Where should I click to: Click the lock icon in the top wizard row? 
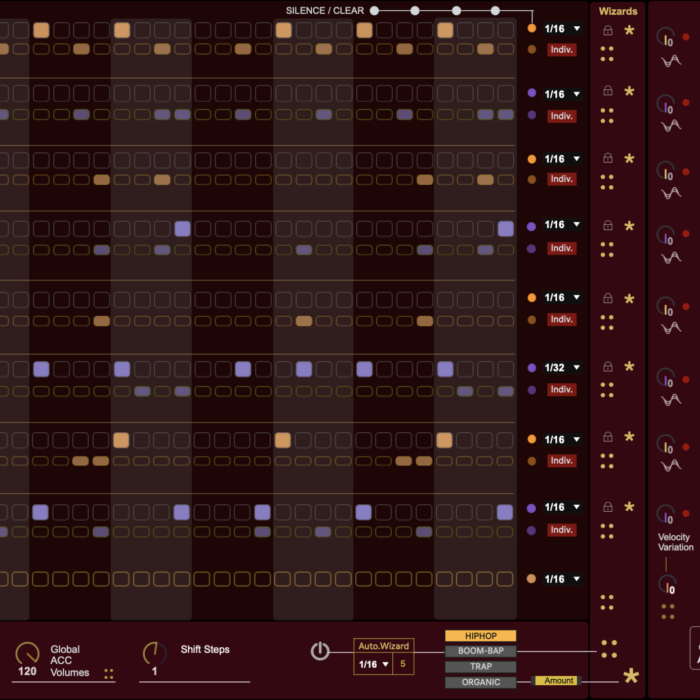(x=607, y=31)
